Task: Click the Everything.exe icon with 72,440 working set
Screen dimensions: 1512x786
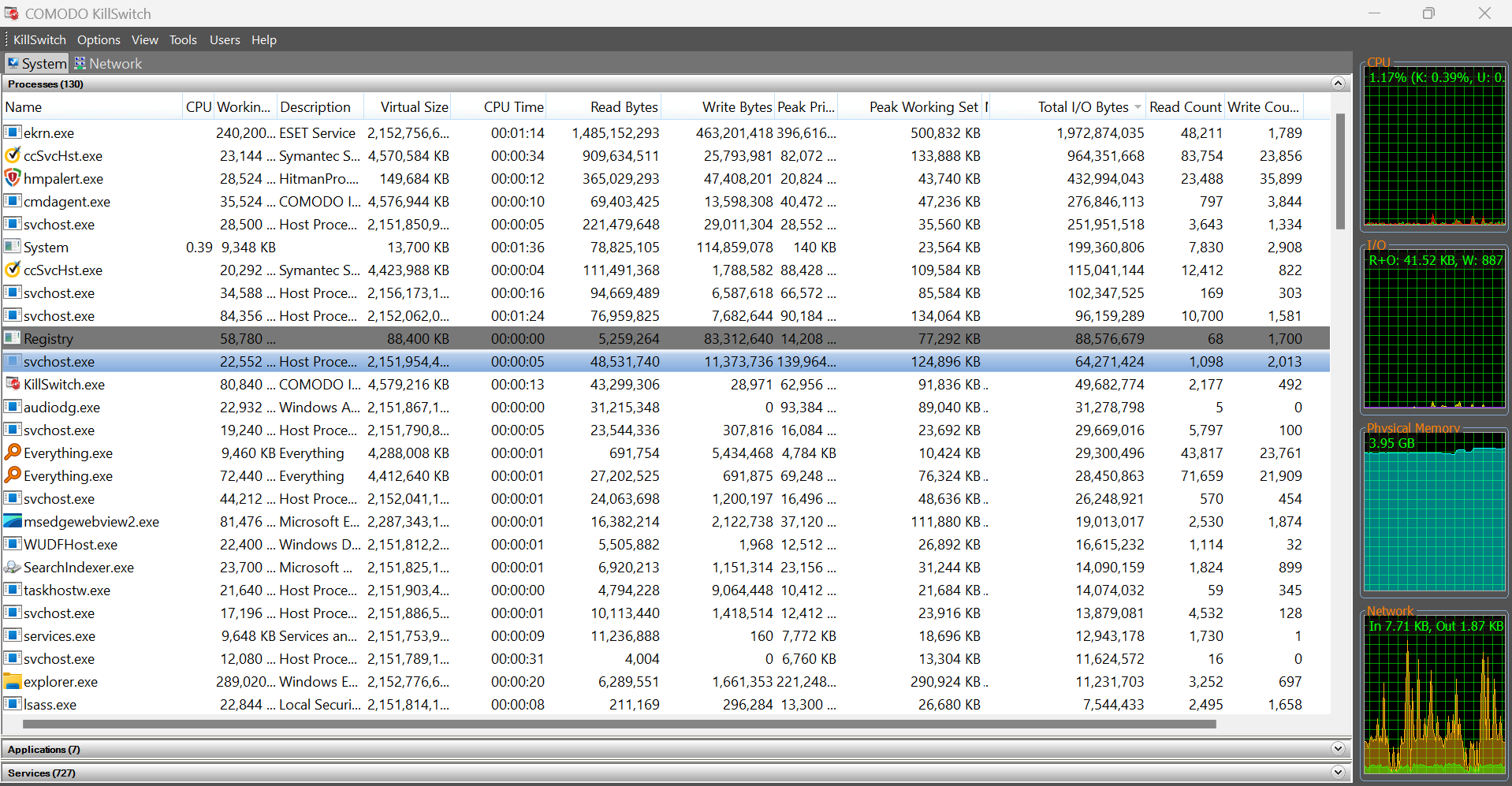Action: point(12,475)
